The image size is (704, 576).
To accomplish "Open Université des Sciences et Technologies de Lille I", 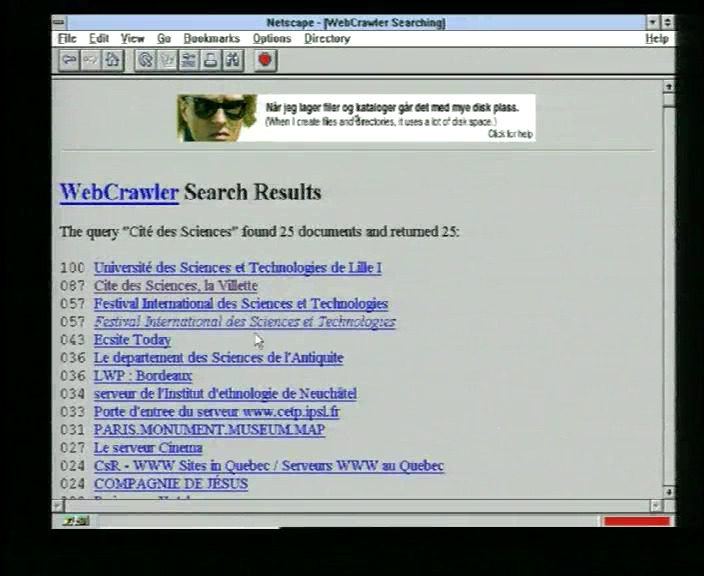I will [x=238, y=268].
